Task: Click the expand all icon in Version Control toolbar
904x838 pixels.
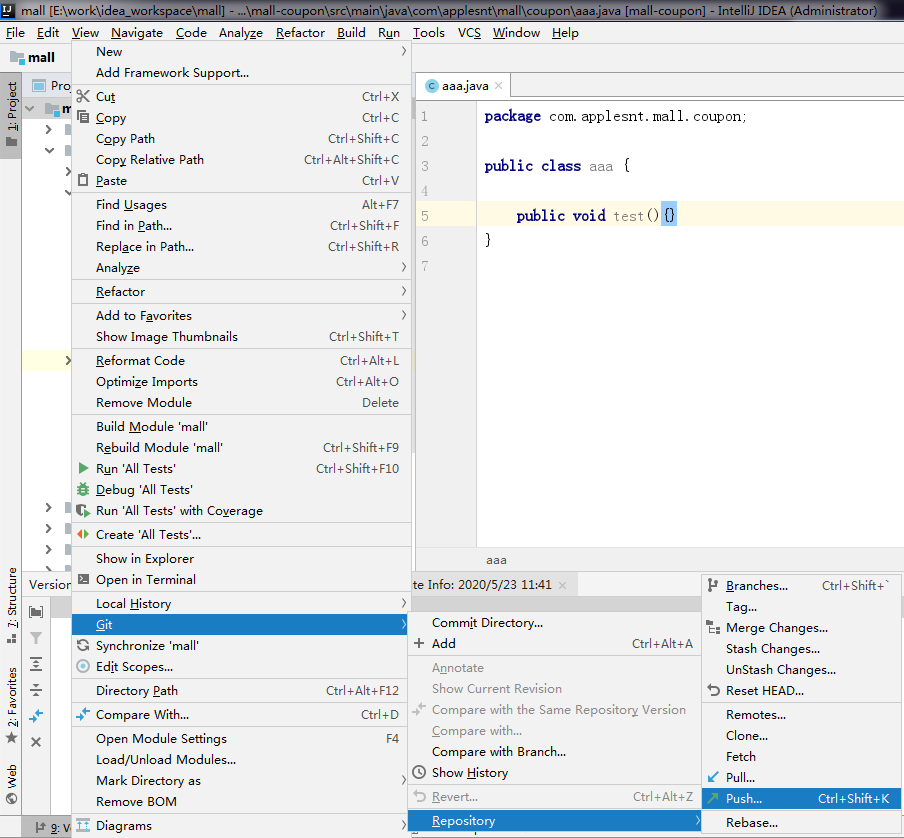Action: 36,664
